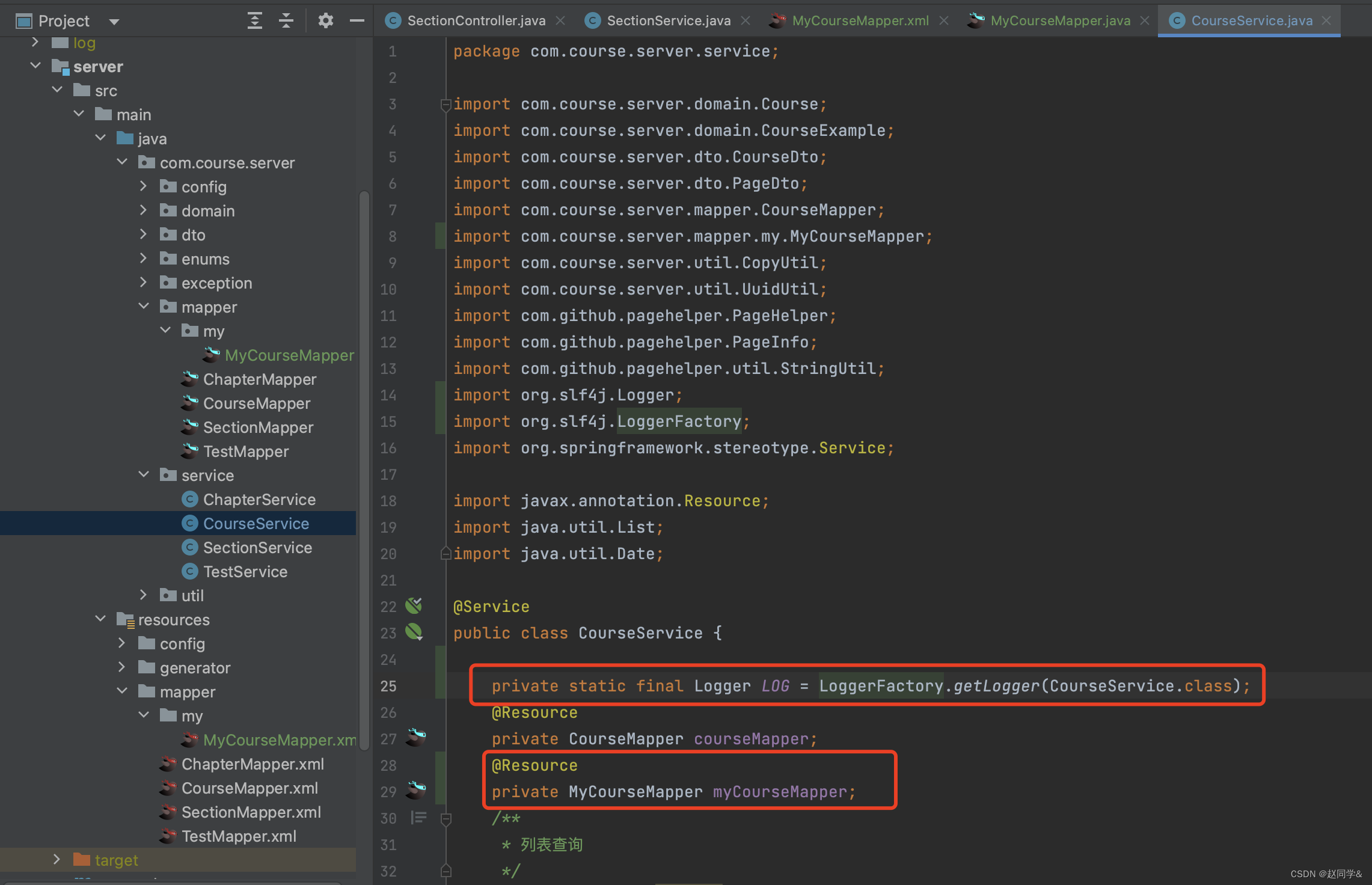Click the Collapse All toolbar icon
Viewport: 1372px width, 885px height.
(286, 21)
